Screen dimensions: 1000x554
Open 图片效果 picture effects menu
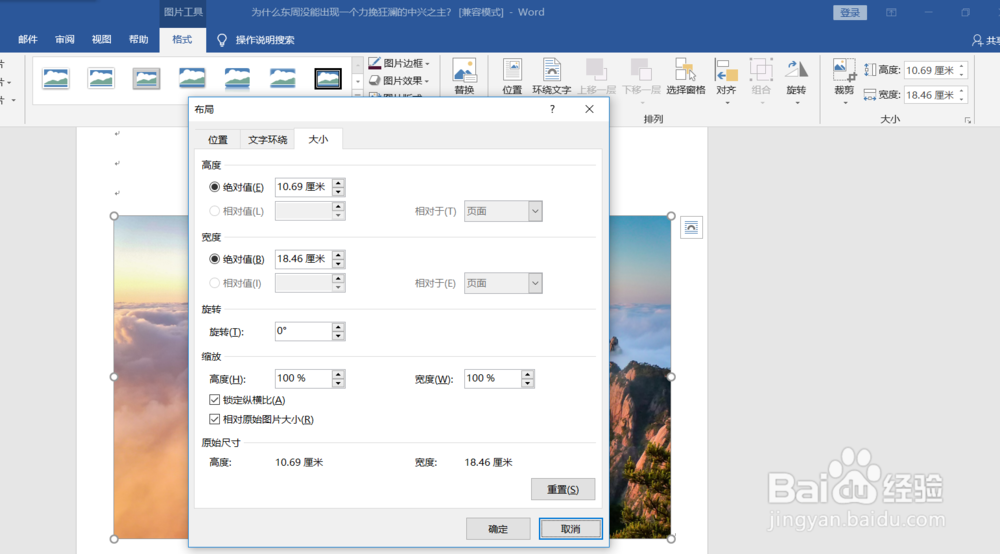click(399, 80)
